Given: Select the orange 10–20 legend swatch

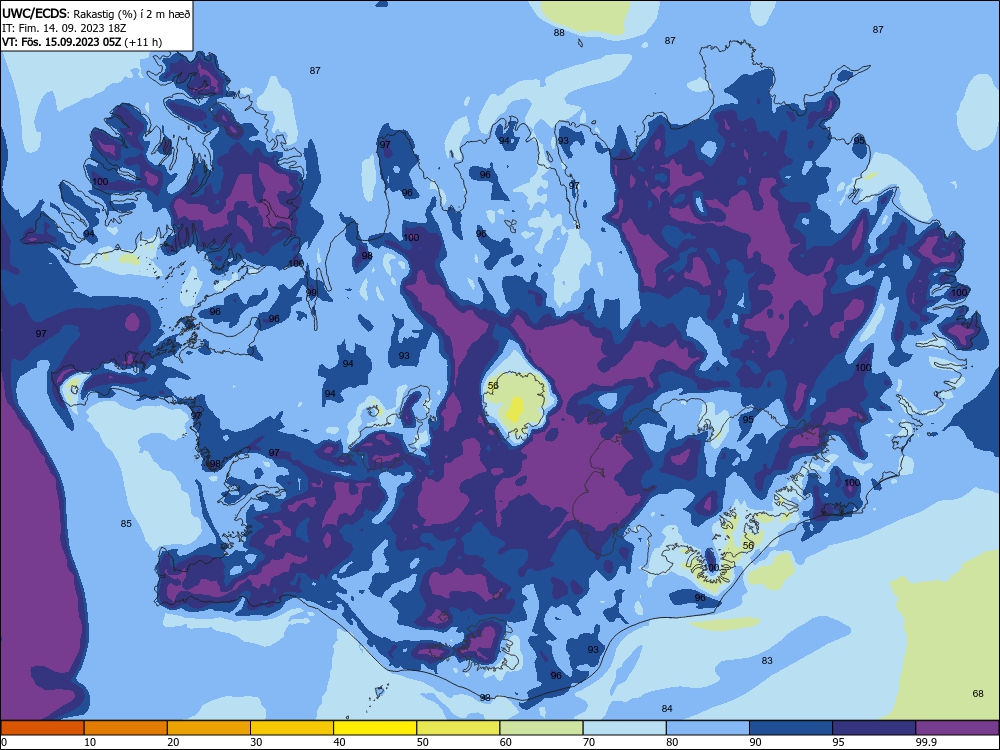Looking at the screenshot, I should tap(126, 728).
